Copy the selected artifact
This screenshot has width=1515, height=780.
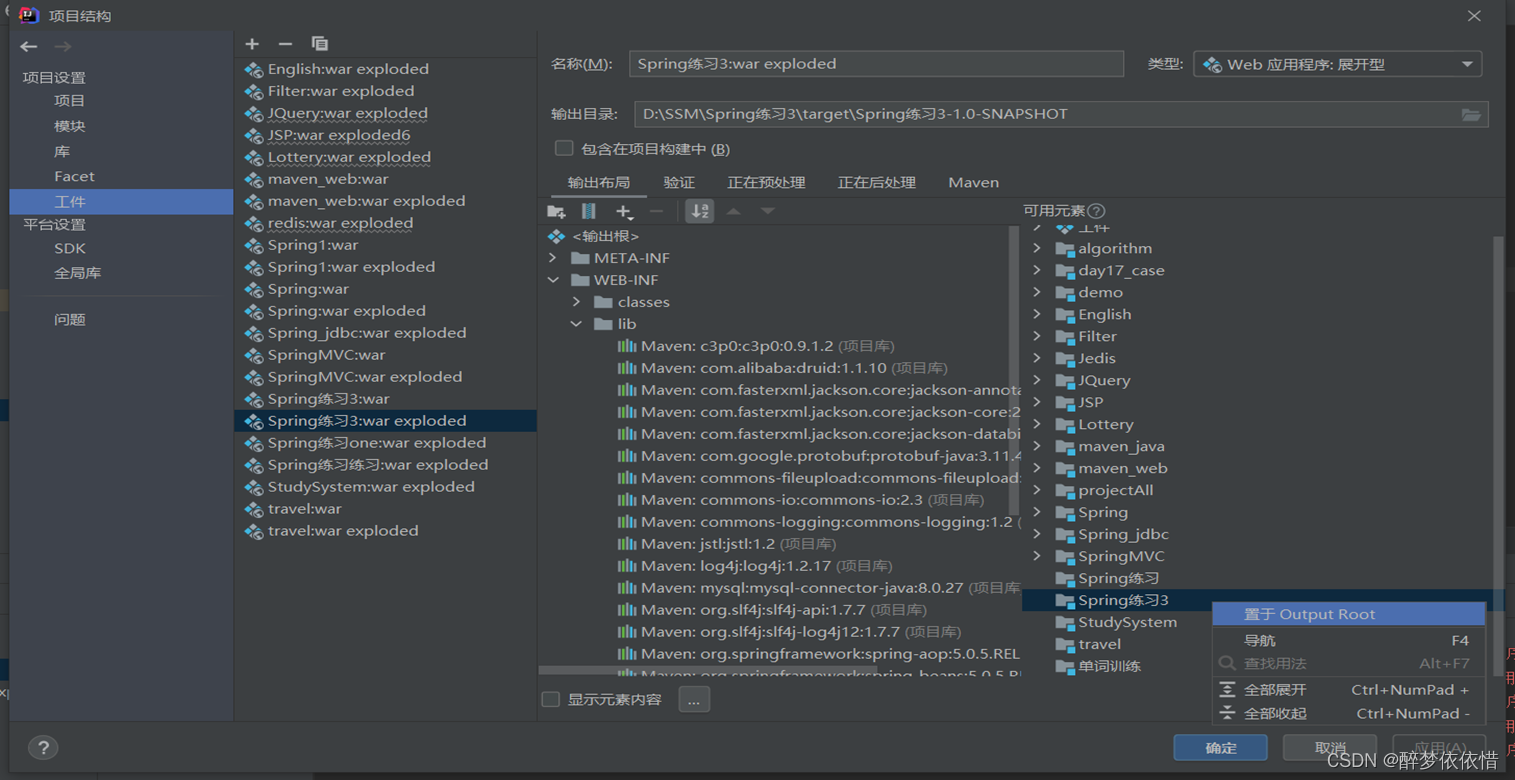tap(320, 44)
